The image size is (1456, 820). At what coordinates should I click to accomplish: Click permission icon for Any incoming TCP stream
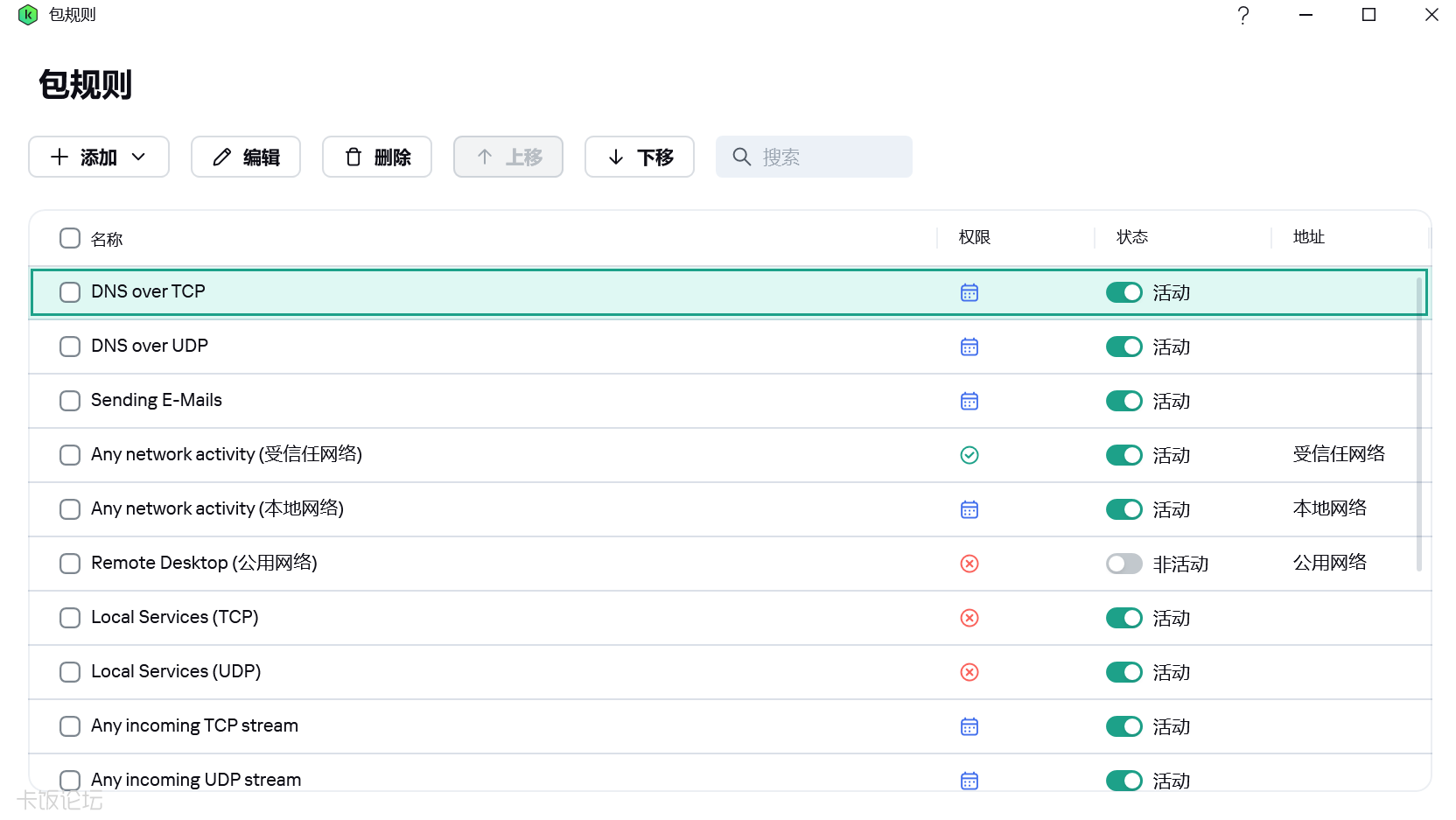coord(969,726)
